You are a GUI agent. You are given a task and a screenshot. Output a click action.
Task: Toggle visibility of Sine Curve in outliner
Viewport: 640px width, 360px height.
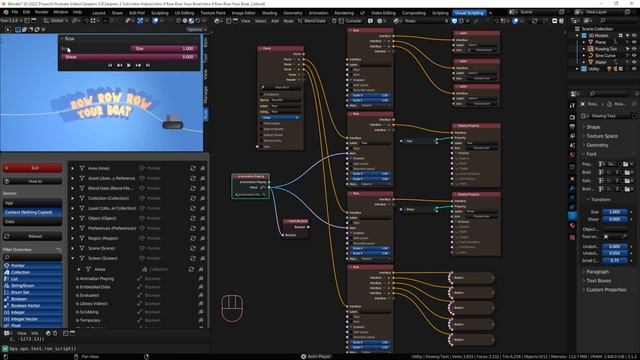[x=634, y=55]
